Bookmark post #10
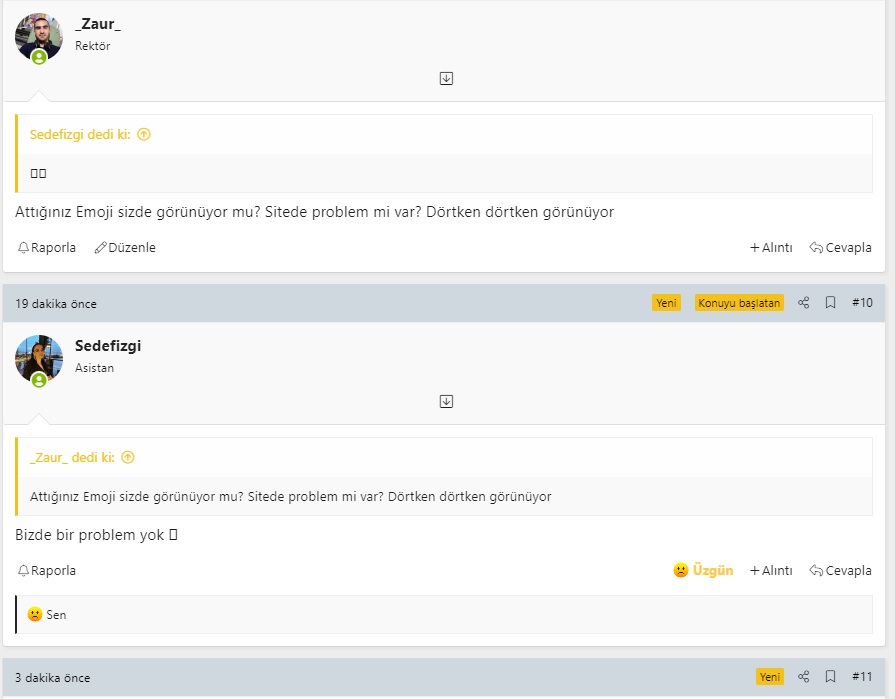Screen dimensions: 895x699 pyautogui.click(x=830, y=303)
